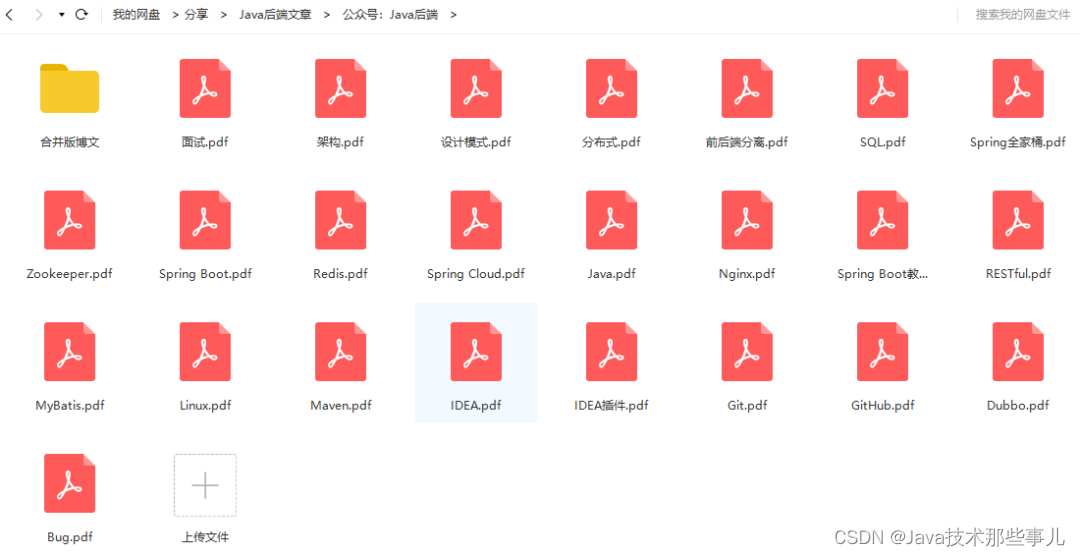Viewport: 1080px width, 556px height.
Task: Open the Spring Boot教... file icon
Action: [x=882, y=220]
